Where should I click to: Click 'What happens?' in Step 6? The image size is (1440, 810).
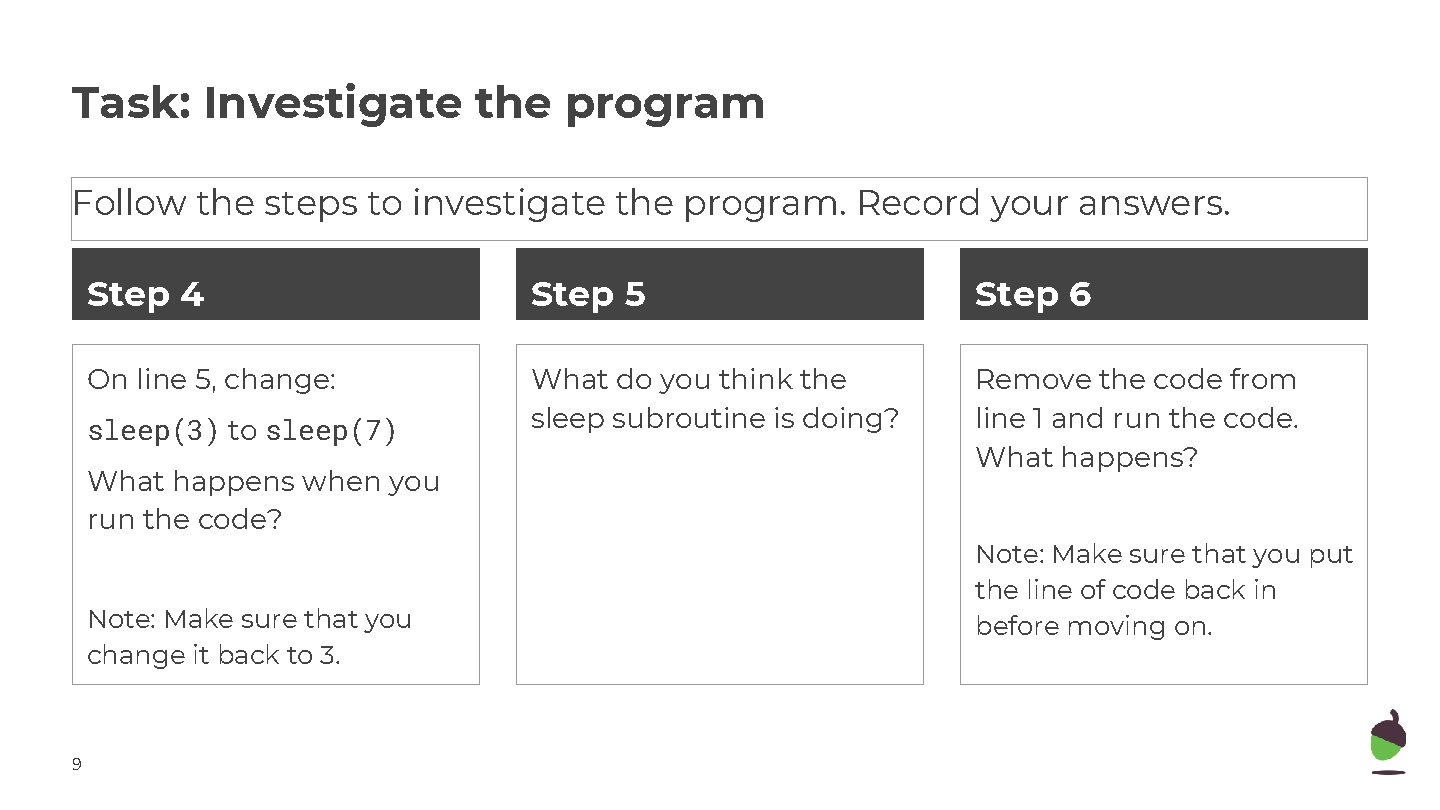1086,458
